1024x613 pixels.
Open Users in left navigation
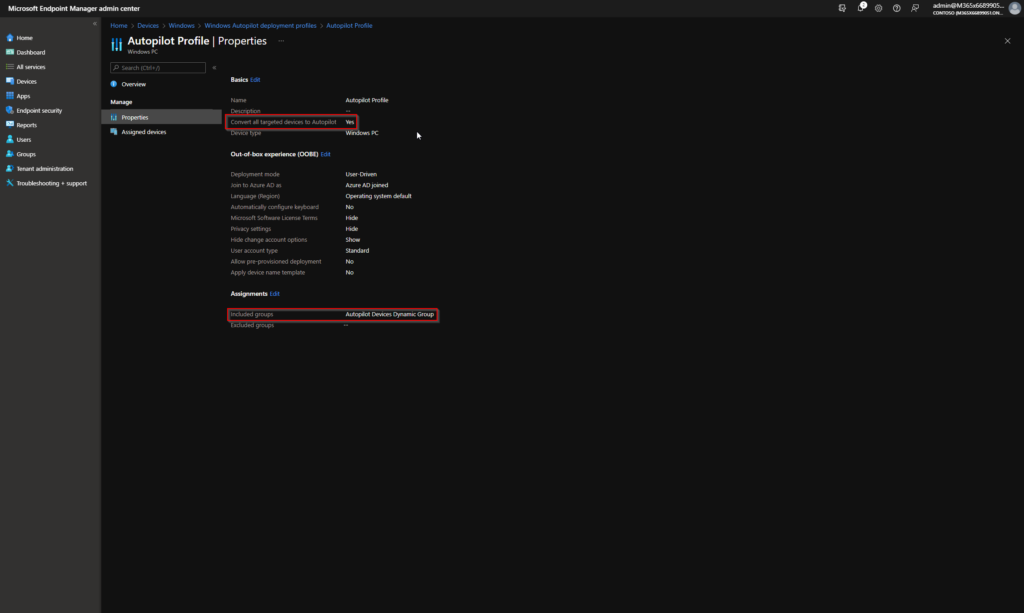point(24,140)
